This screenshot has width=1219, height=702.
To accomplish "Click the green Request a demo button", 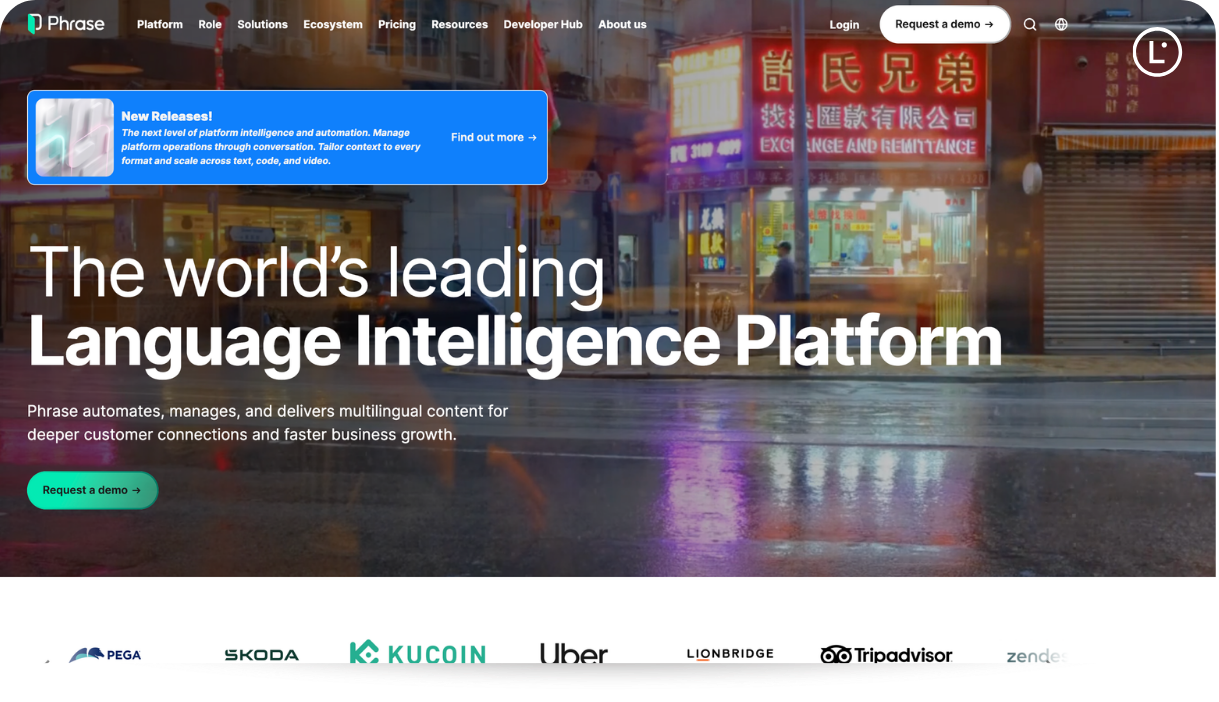I will point(92,490).
